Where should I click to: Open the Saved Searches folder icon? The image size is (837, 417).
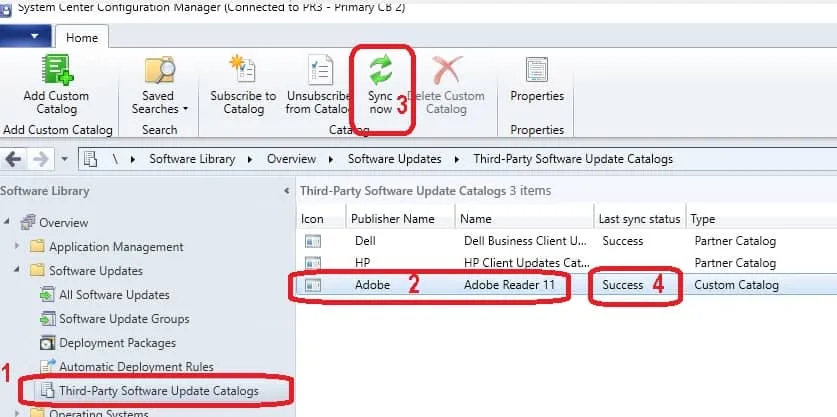tap(159, 70)
